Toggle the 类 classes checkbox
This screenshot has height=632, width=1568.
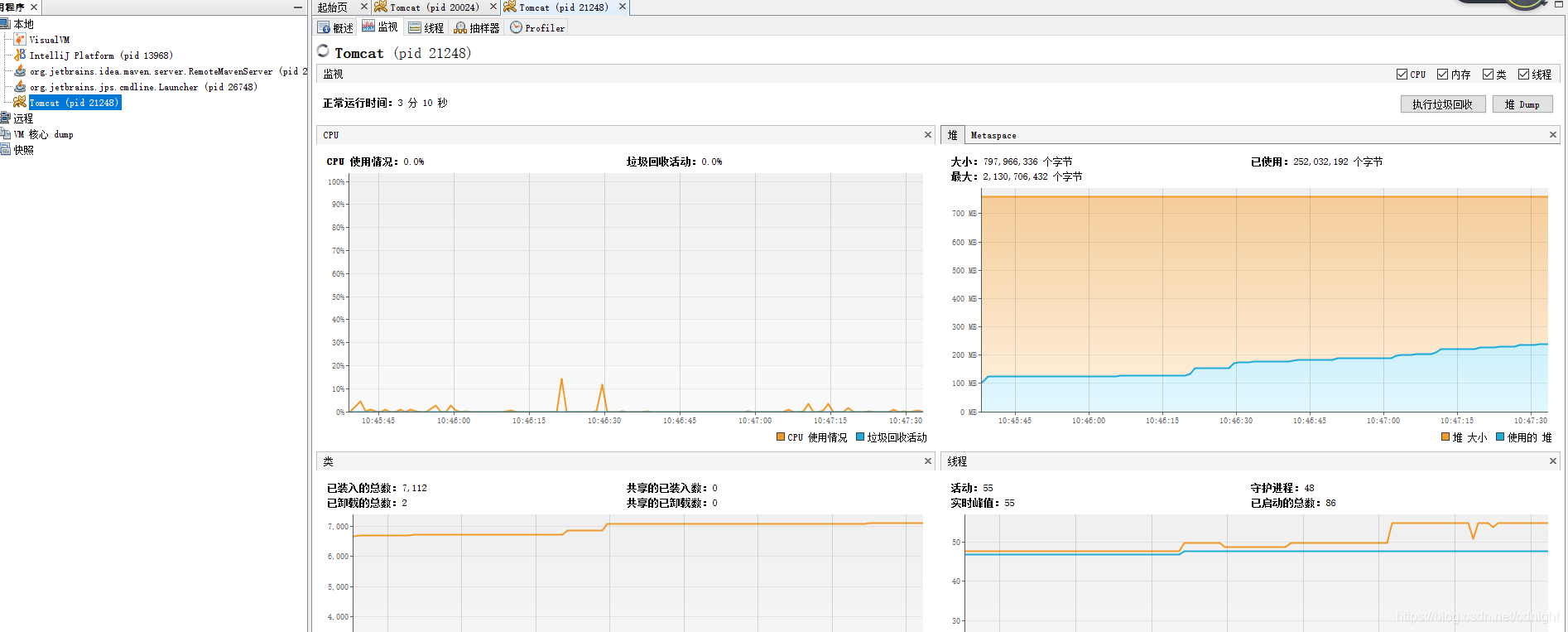tap(1488, 74)
